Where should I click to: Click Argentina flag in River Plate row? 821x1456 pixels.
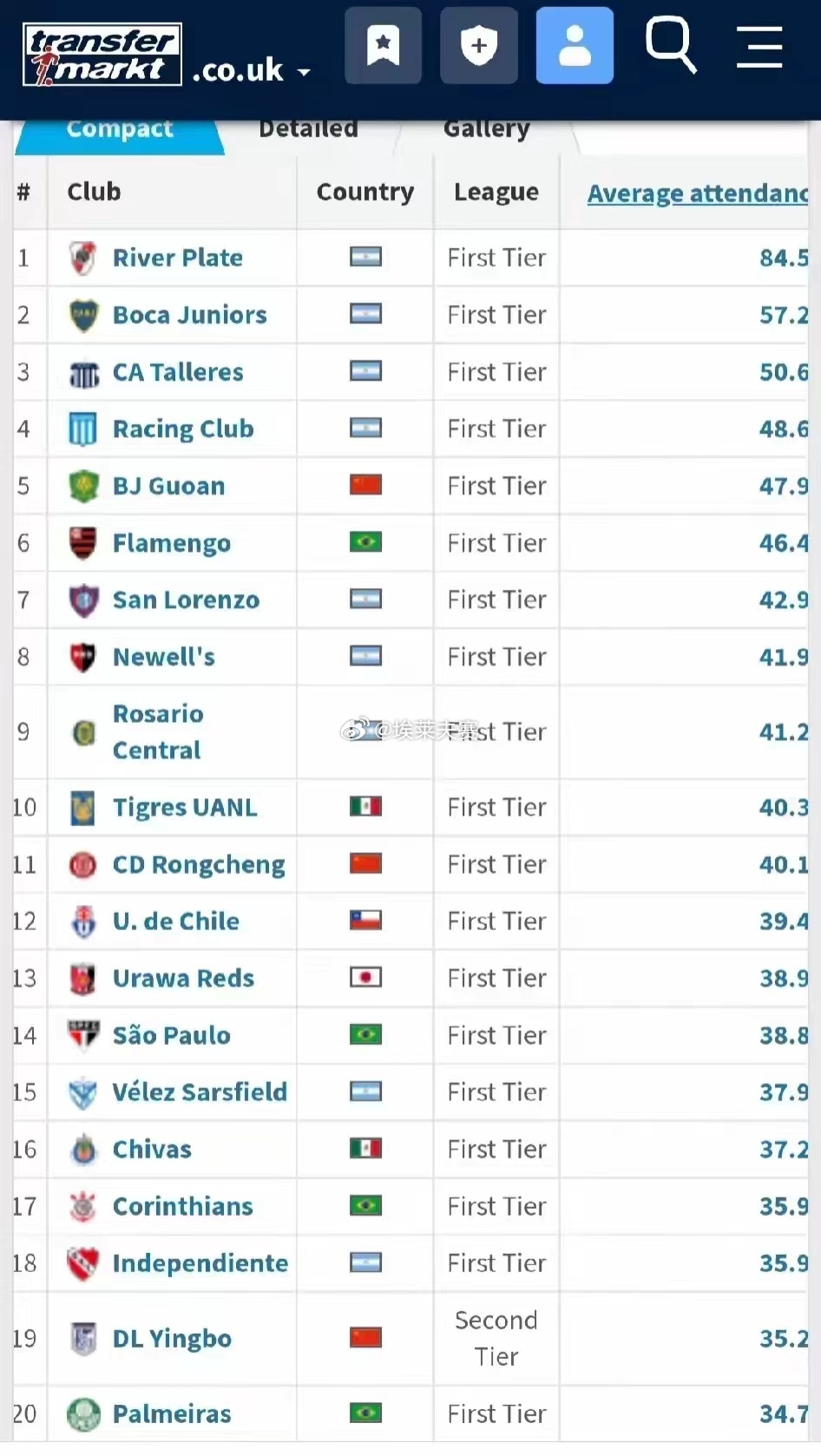coord(365,258)
